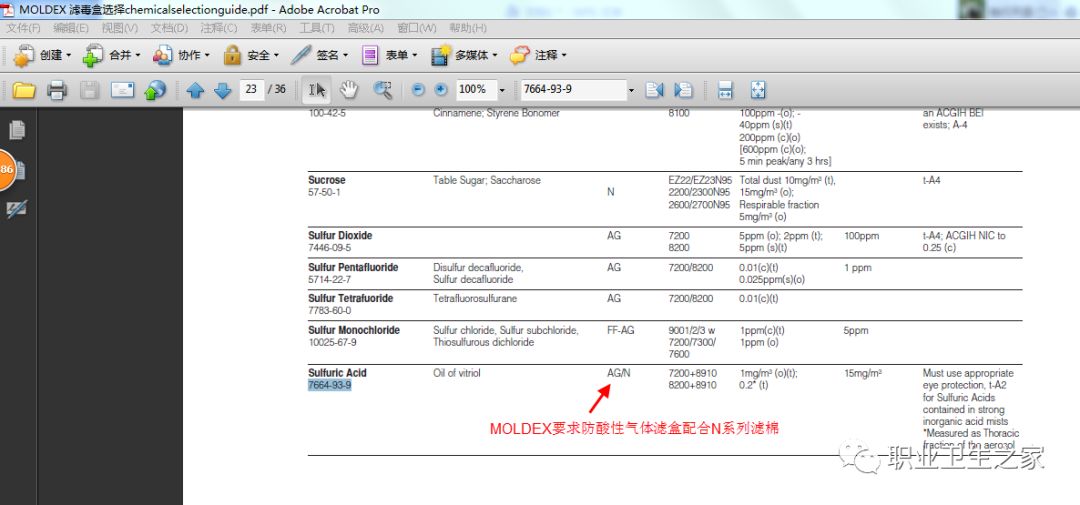Go to previous page with up arrow
The height and width of the screenshot is (505, 1080).
pos(196,90)
